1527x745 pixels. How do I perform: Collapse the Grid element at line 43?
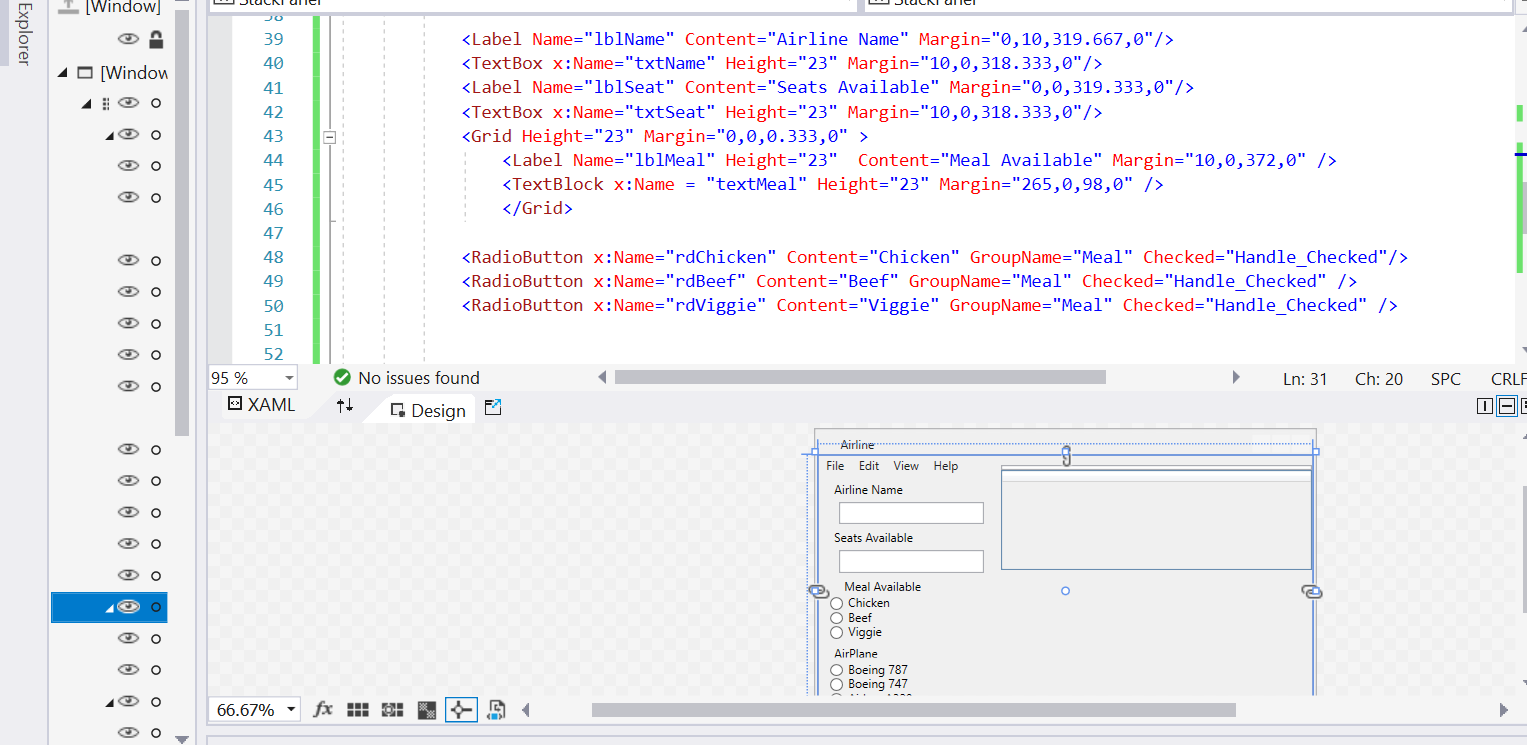pyautogui.click(x=330, y=136)
